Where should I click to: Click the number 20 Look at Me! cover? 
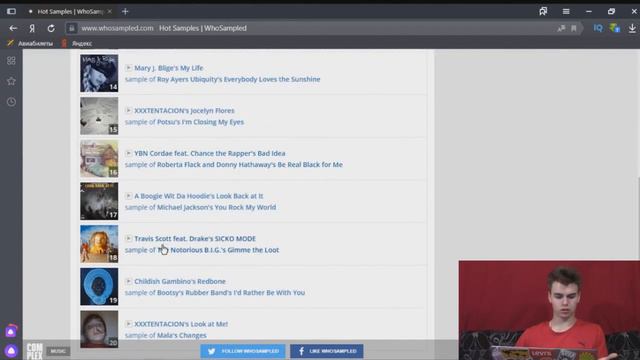point(99,329)
